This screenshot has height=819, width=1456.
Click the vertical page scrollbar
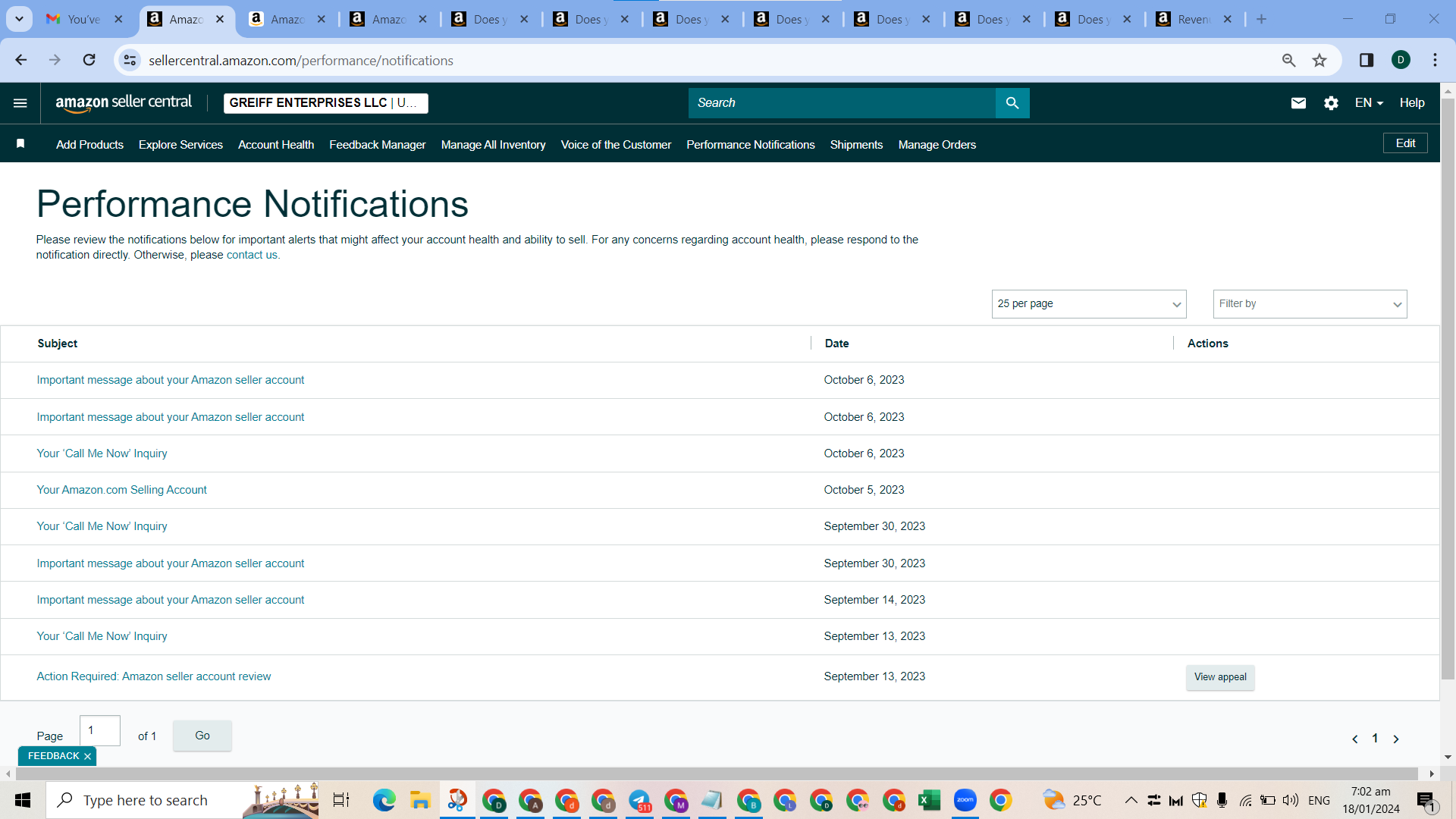pos(1448,389)
